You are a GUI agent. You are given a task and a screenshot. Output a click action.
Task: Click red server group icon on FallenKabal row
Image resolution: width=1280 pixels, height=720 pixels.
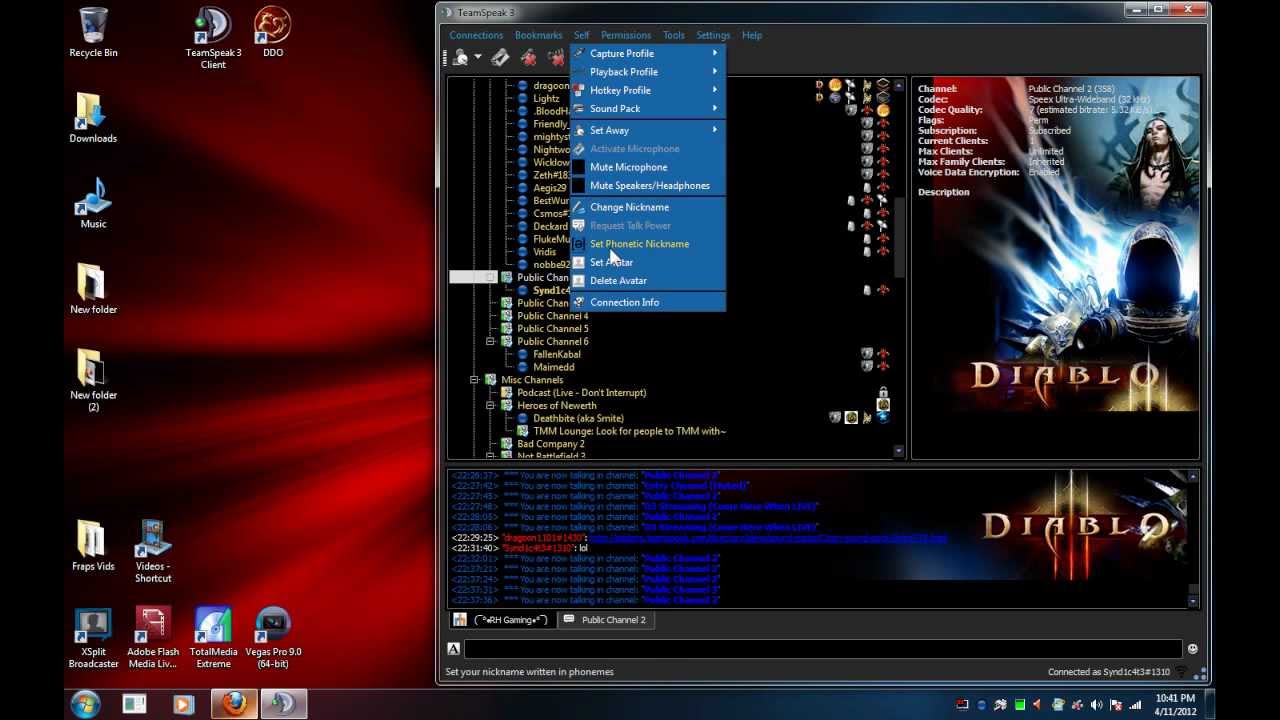883,354
